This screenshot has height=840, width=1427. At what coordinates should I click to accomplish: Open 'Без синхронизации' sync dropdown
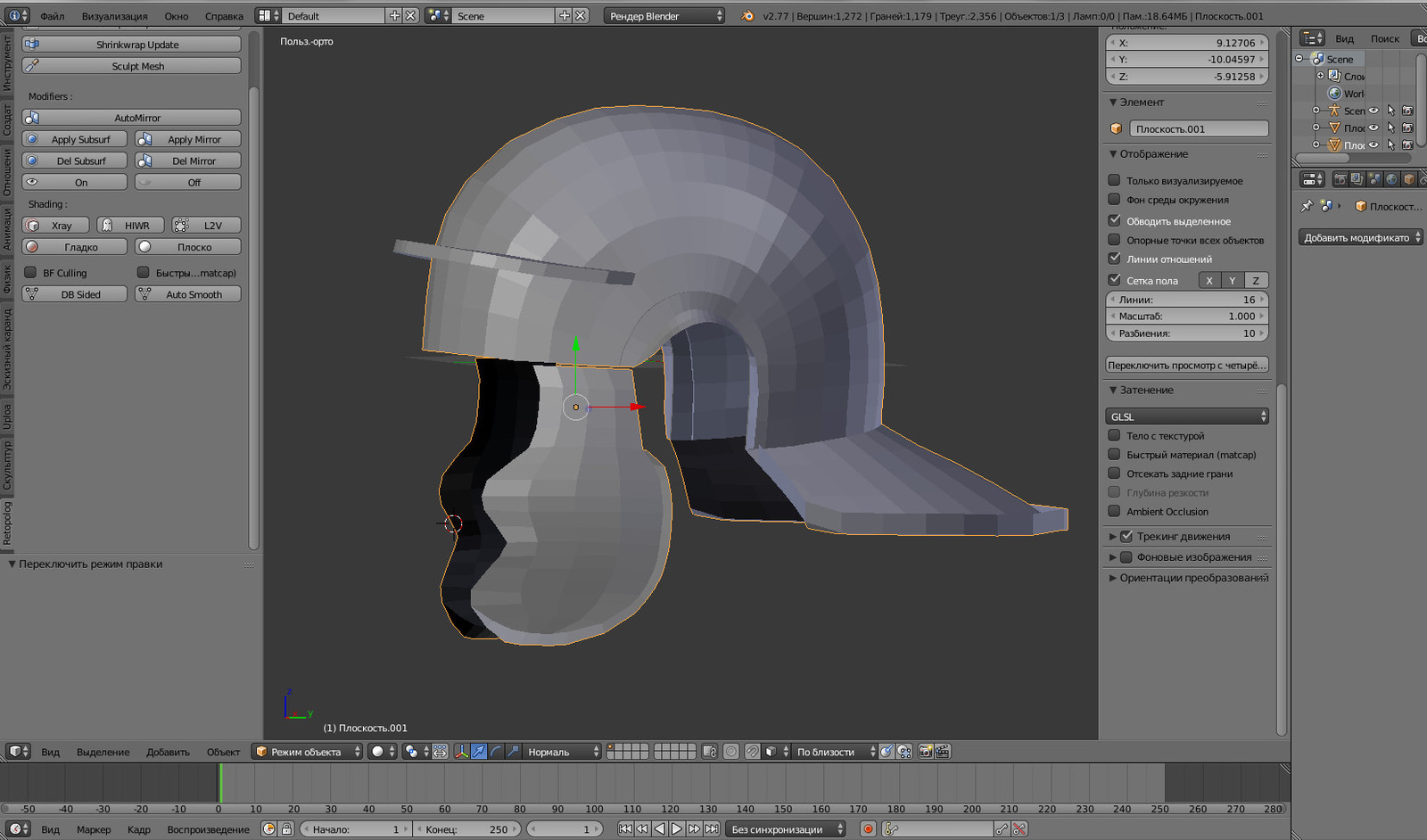[785, 829]
